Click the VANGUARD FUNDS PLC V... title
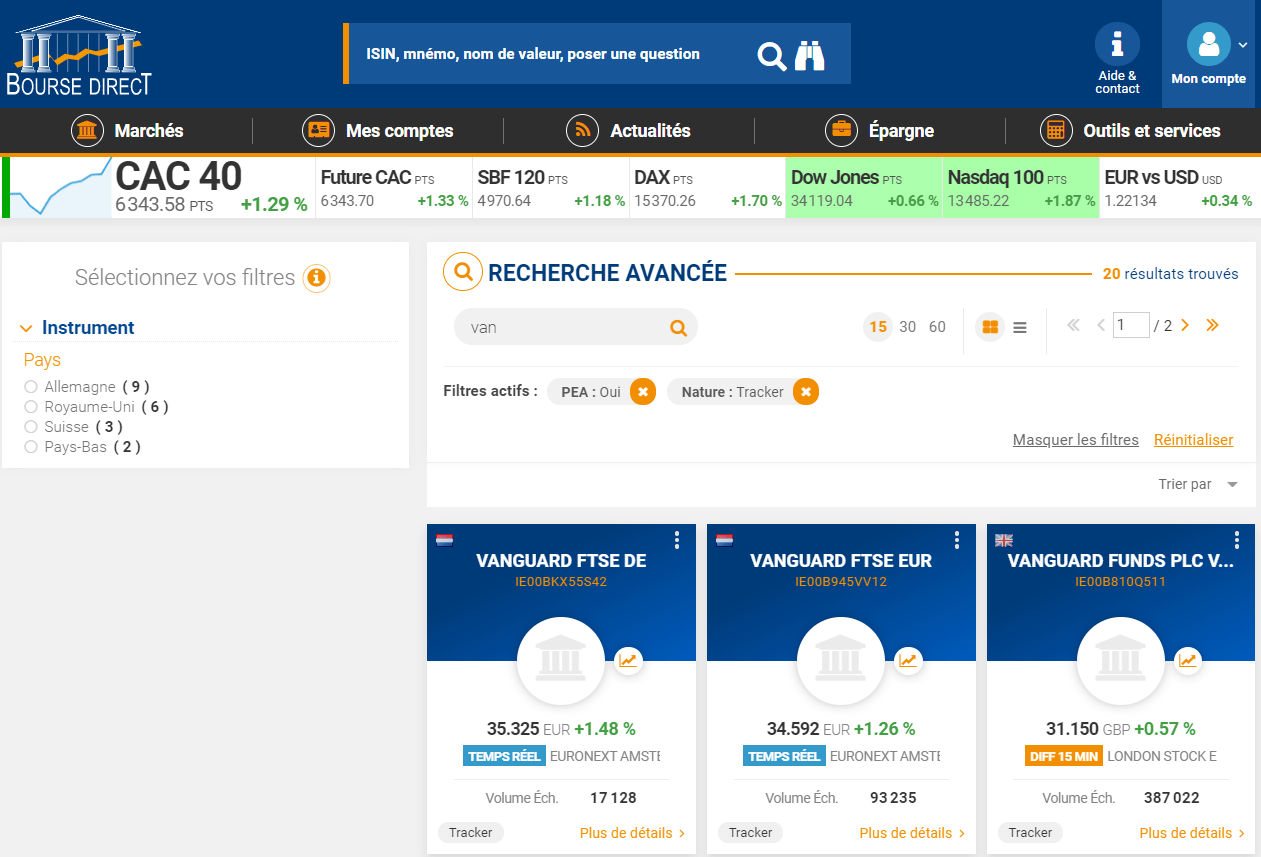 [x=1121, y=561]
